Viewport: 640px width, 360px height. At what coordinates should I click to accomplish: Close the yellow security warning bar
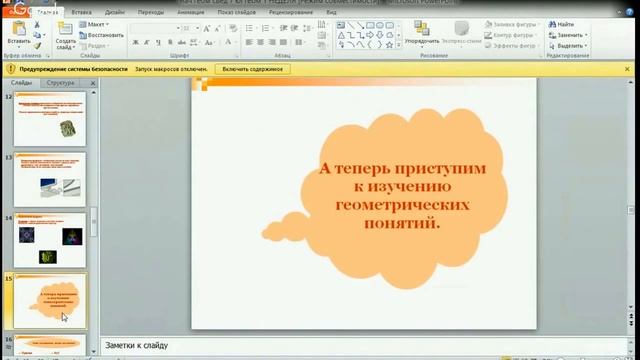(627, 69)
